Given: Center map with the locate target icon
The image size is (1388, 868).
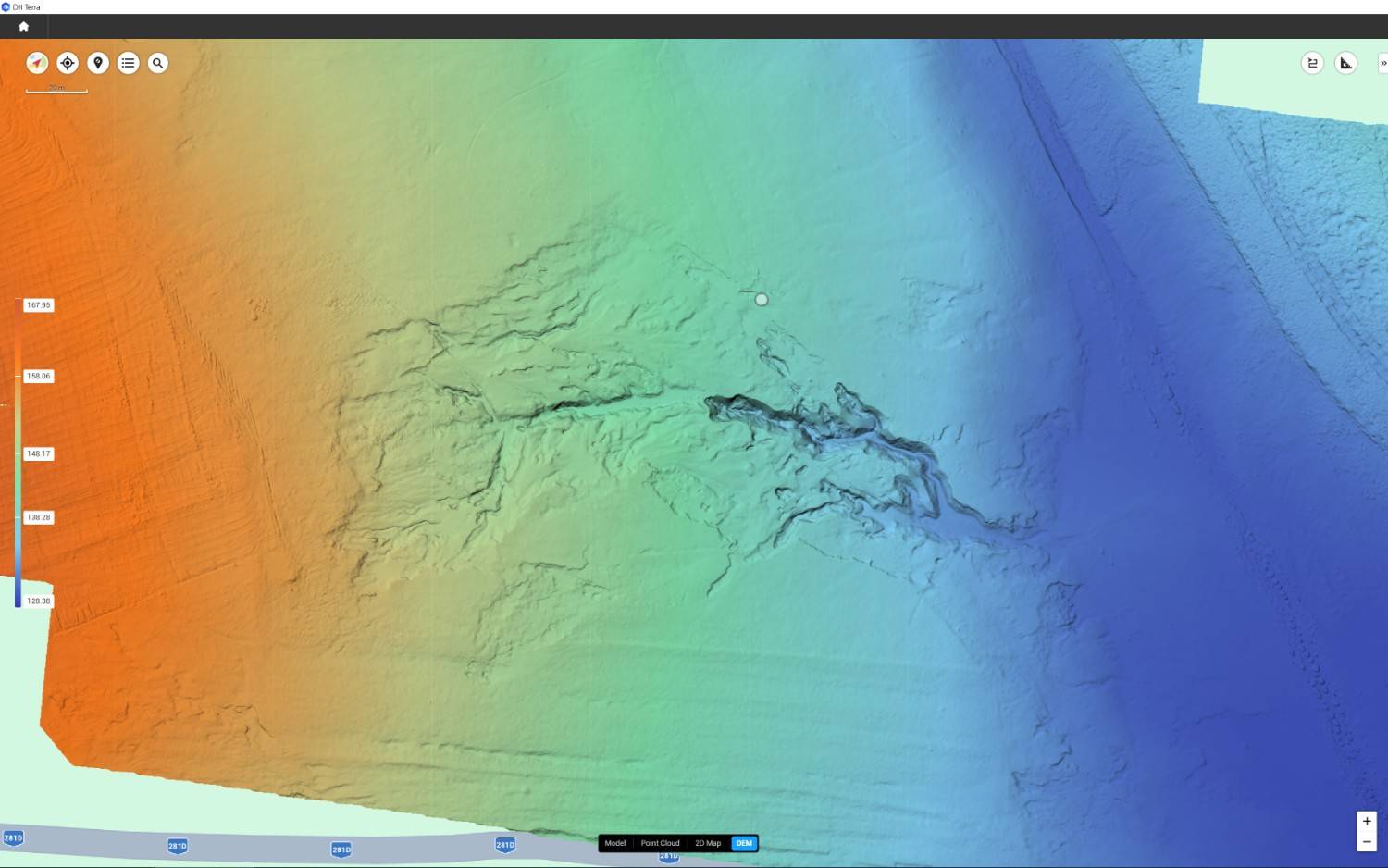Looking at the screenshot, I should 68,63.
